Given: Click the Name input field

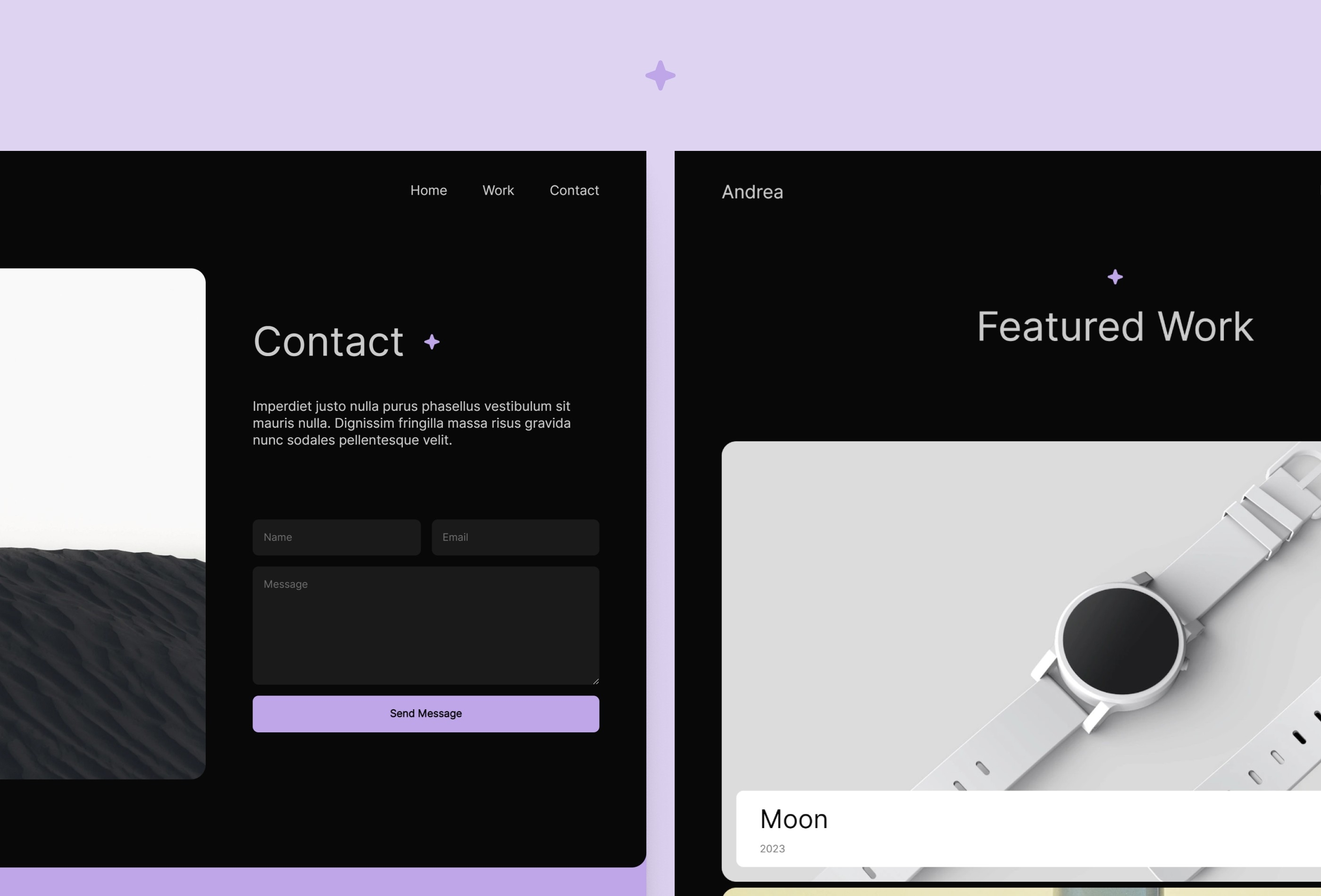Looking at the screenshot, I should (x=336, y=537).
